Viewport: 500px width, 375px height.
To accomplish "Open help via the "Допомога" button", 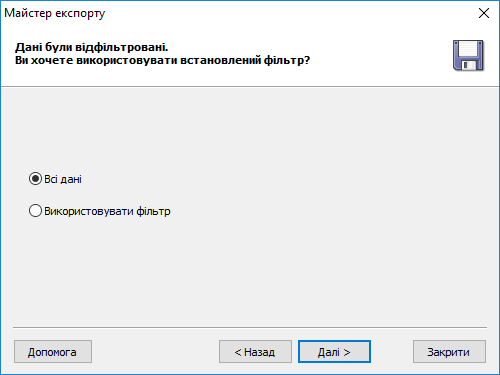I will pyautogui.click(x=53, y=352).
